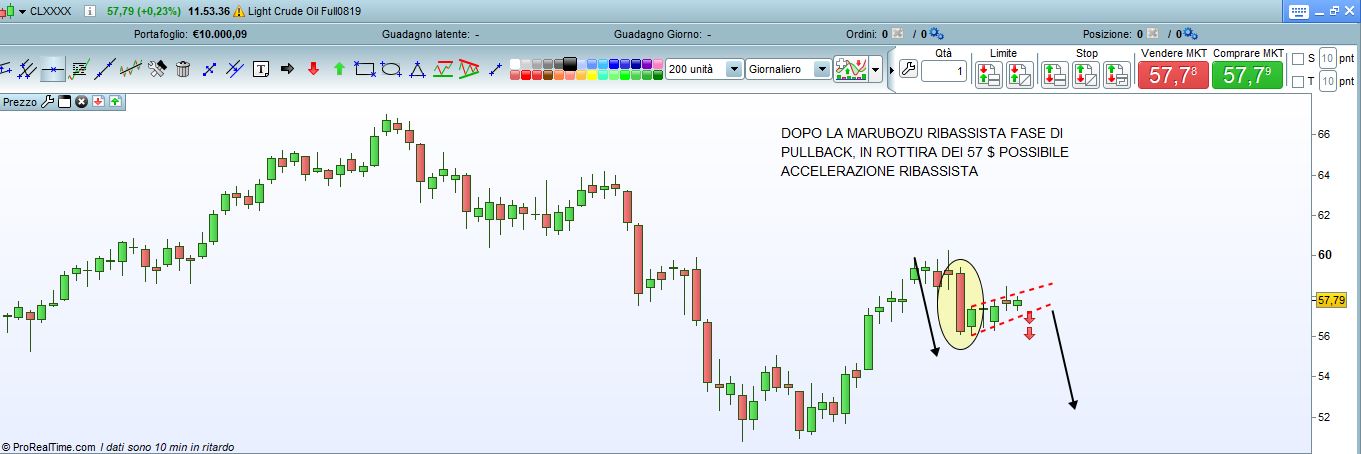Viewport: 1361px width, 454px height.
Task: Select the trend line segment tool
Action: 105,69
